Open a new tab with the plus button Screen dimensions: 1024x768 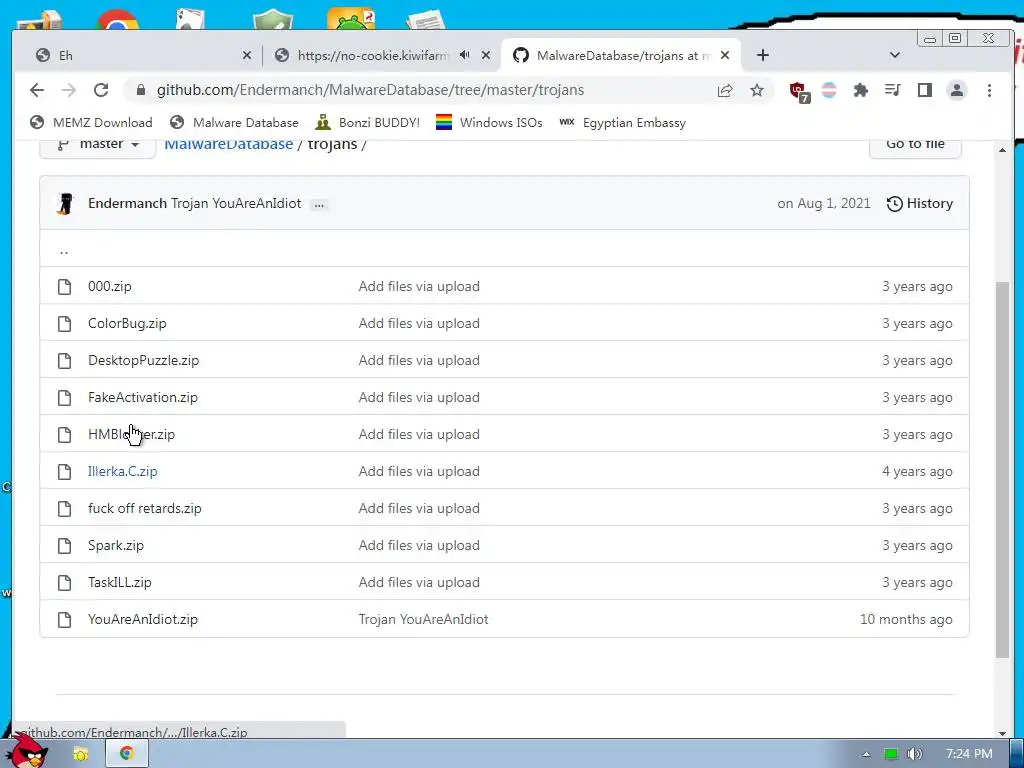pyautogui.click(x=763, y=55)
